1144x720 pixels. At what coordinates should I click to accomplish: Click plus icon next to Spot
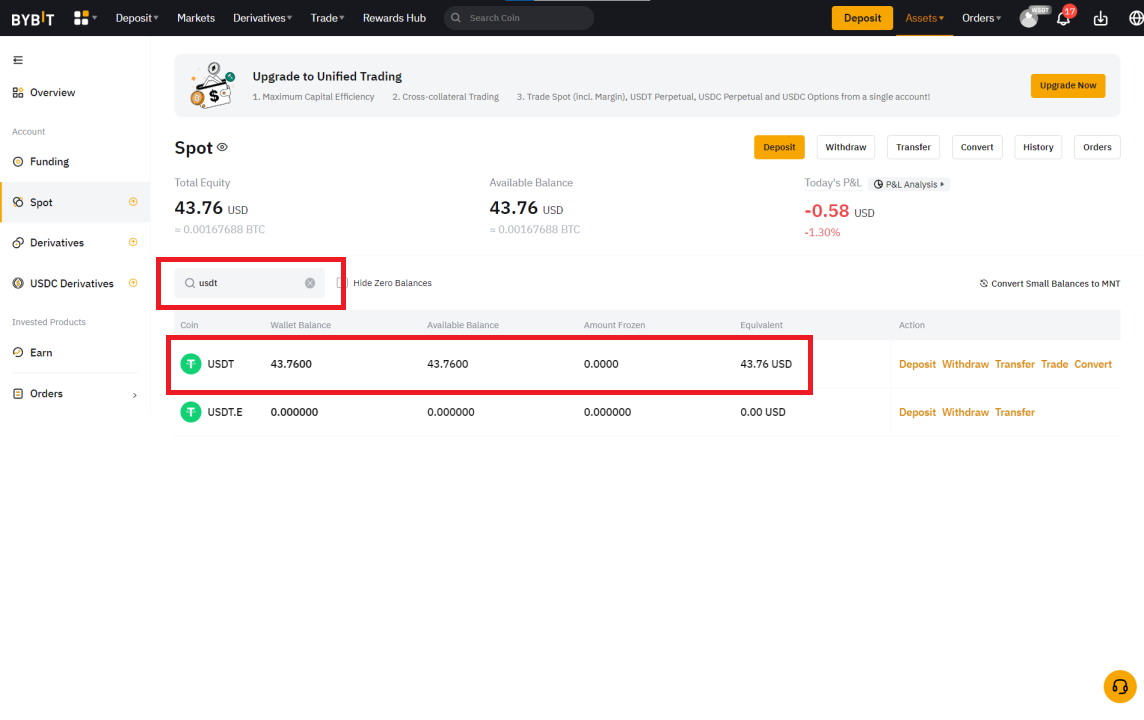click(133, 202)
